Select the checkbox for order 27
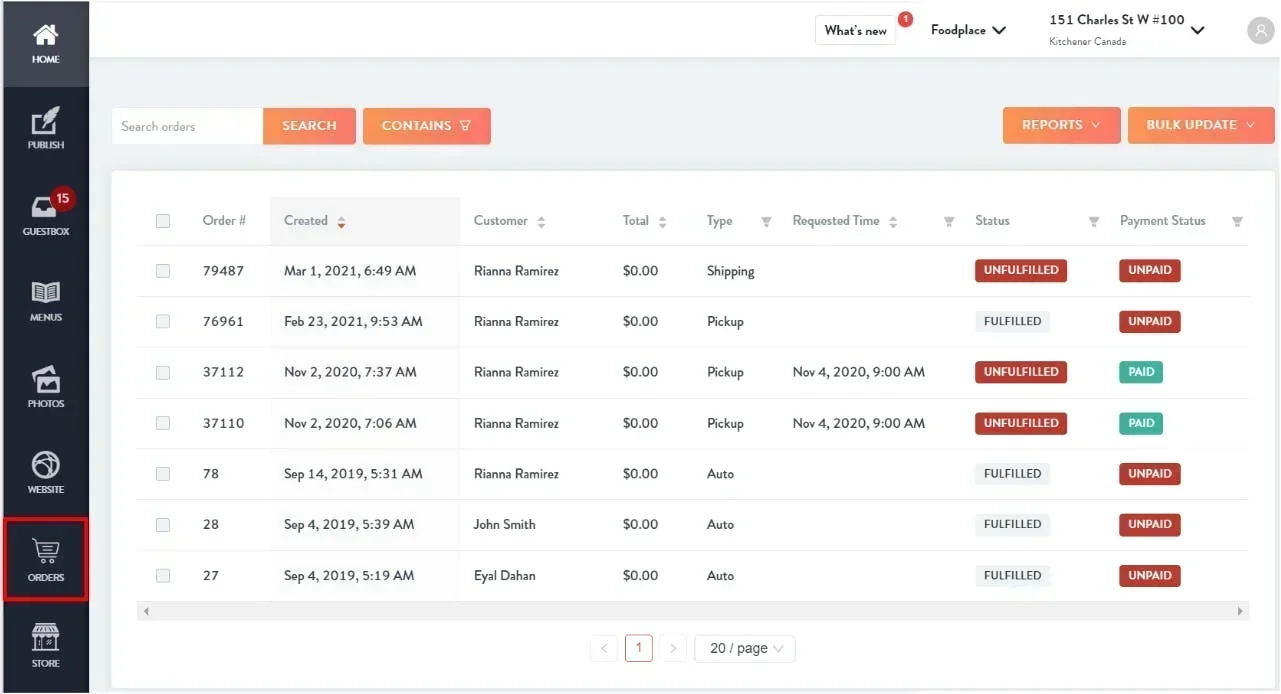 163,575
